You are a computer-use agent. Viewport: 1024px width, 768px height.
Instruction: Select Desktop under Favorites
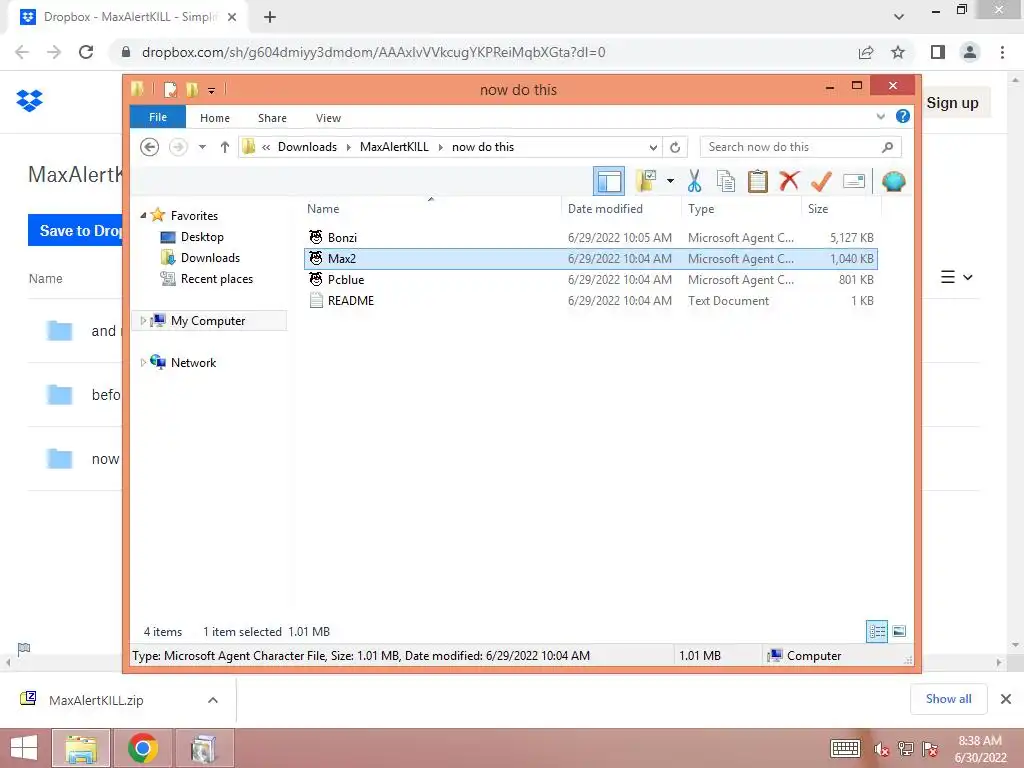[202, 236]
